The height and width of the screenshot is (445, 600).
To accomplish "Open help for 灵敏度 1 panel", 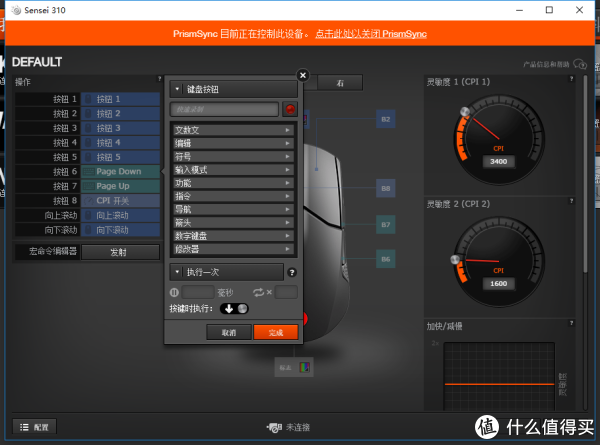I will pyautogui.click(x=571, y=78).
